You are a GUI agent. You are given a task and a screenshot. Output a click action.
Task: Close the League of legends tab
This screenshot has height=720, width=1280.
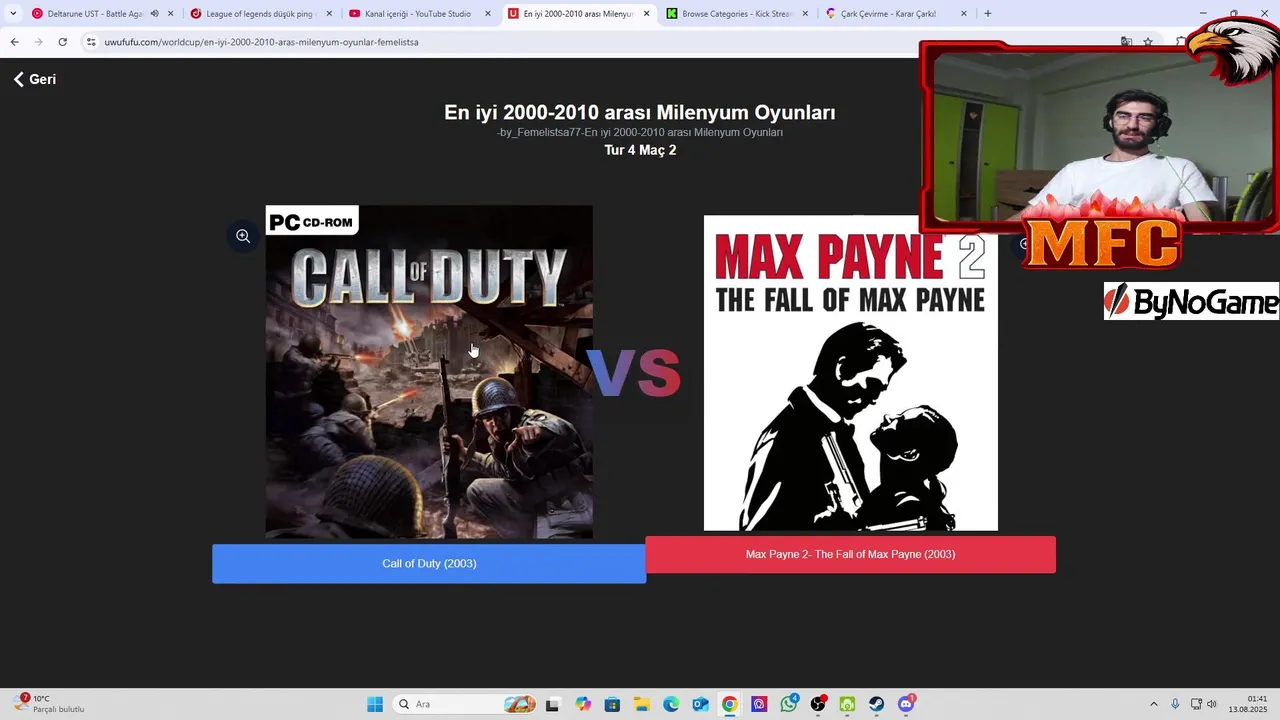pyautogui.click(x=329, y=14)
